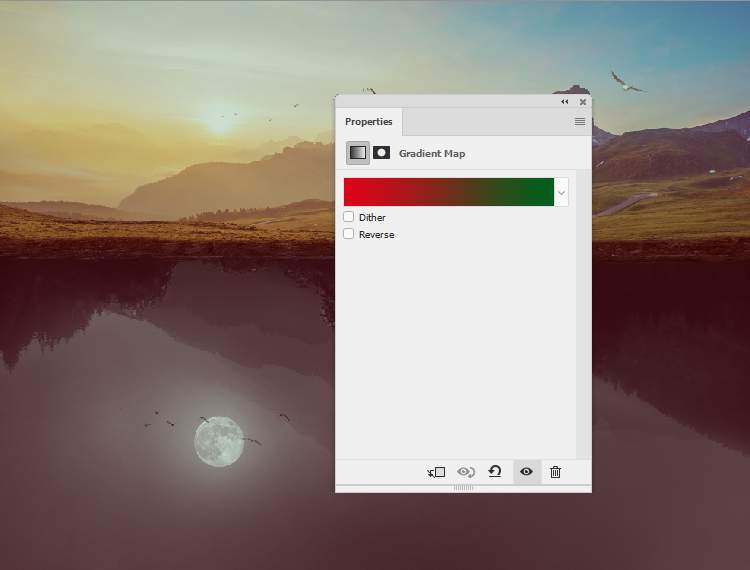Viewport: 750px width, 570px height.
Task: Enable the Dither checkbox
Action: tap(349, 217)
